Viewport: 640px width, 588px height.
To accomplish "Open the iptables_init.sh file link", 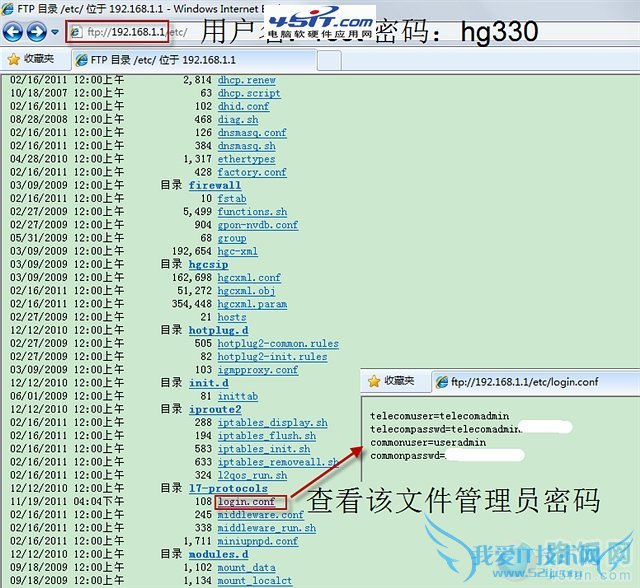I will click(x=264, y=449).
